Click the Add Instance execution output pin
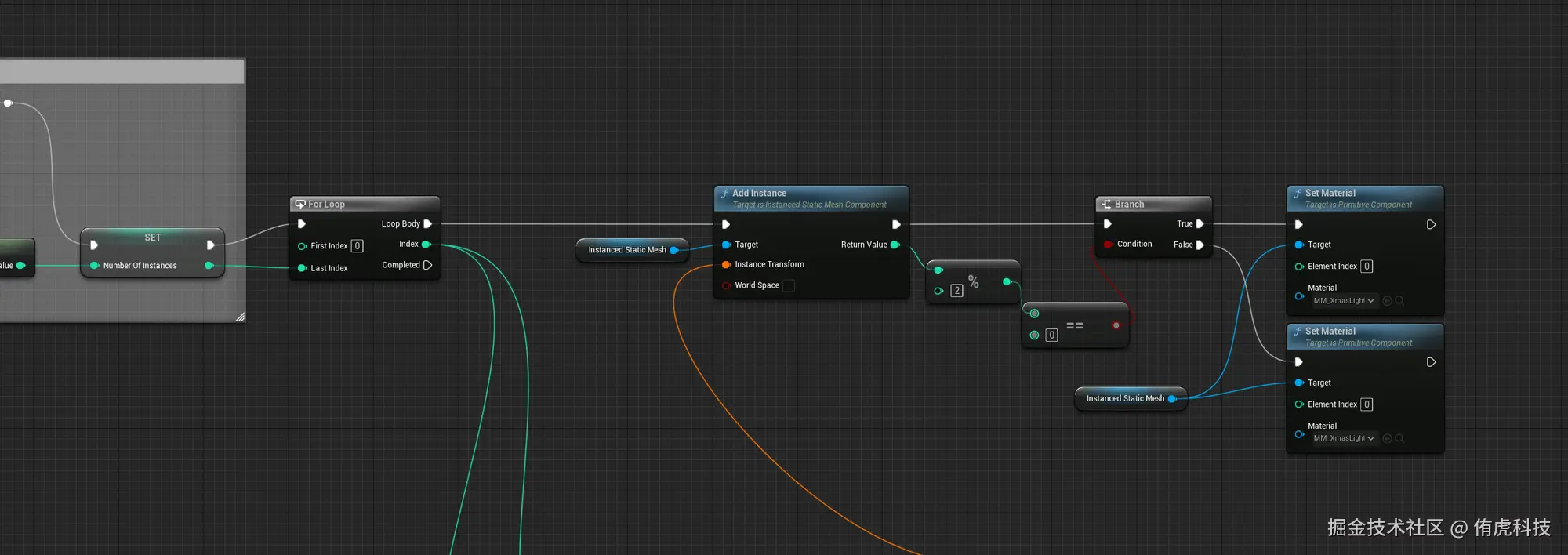 (896, 225)
